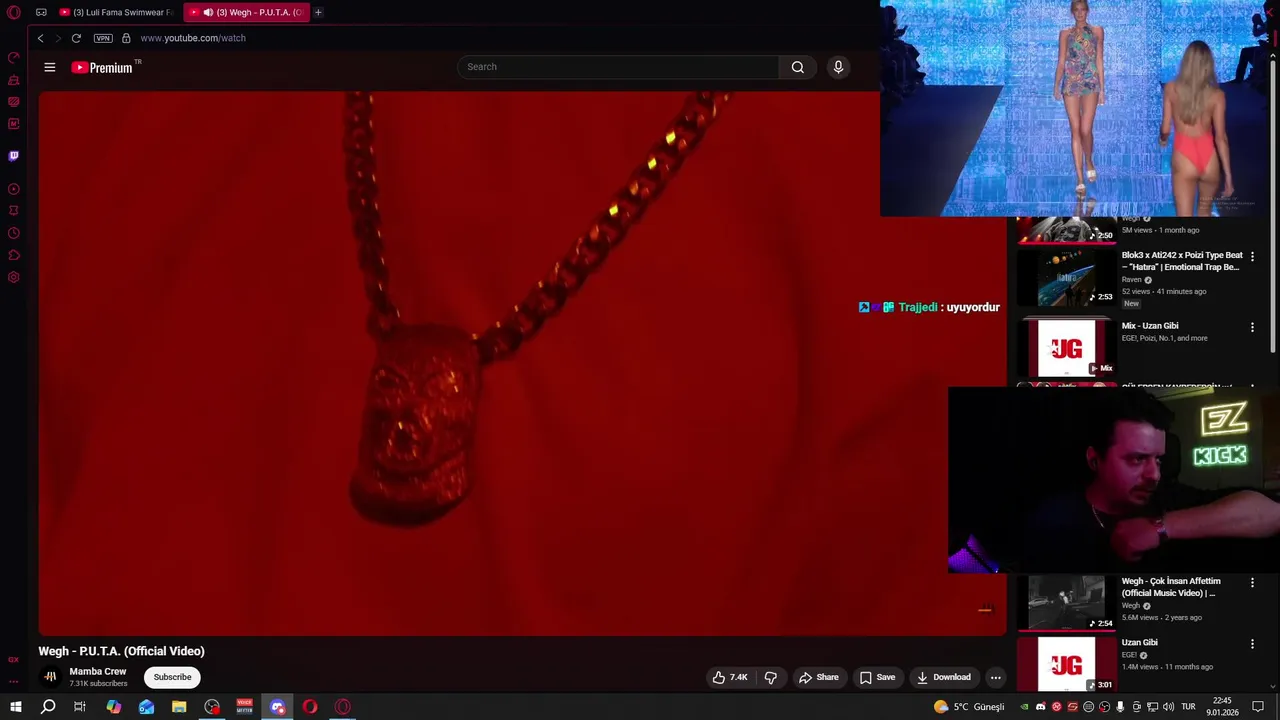Open File Explorer from the taskbar

pyautogui.click(x=179, y=707)
